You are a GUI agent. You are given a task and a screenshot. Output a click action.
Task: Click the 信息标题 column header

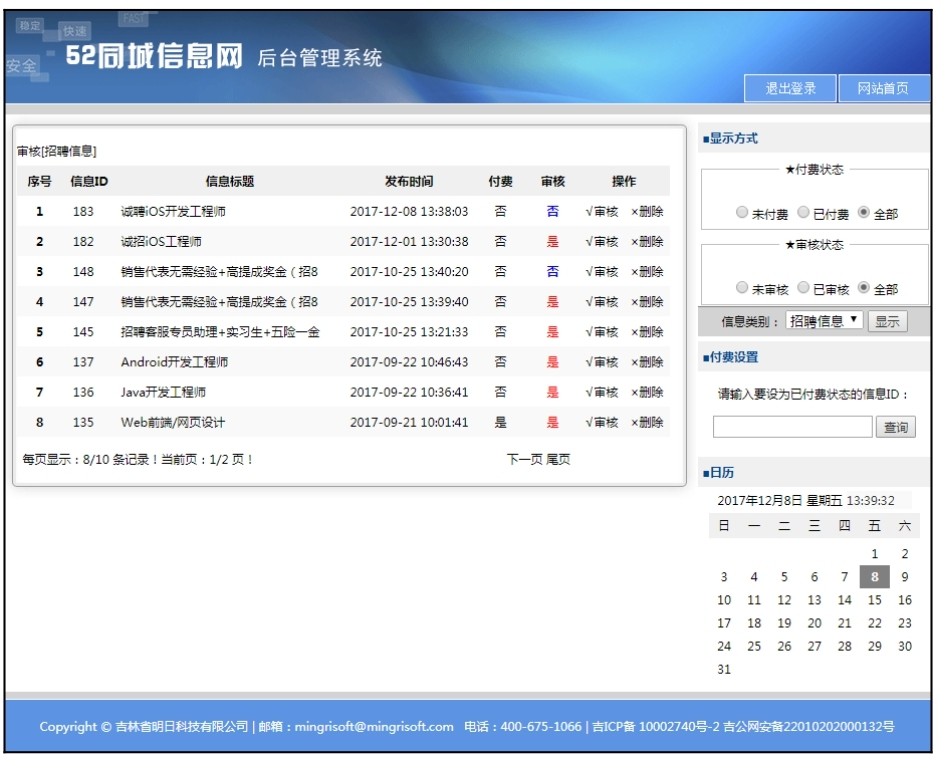tap(230, 181)
